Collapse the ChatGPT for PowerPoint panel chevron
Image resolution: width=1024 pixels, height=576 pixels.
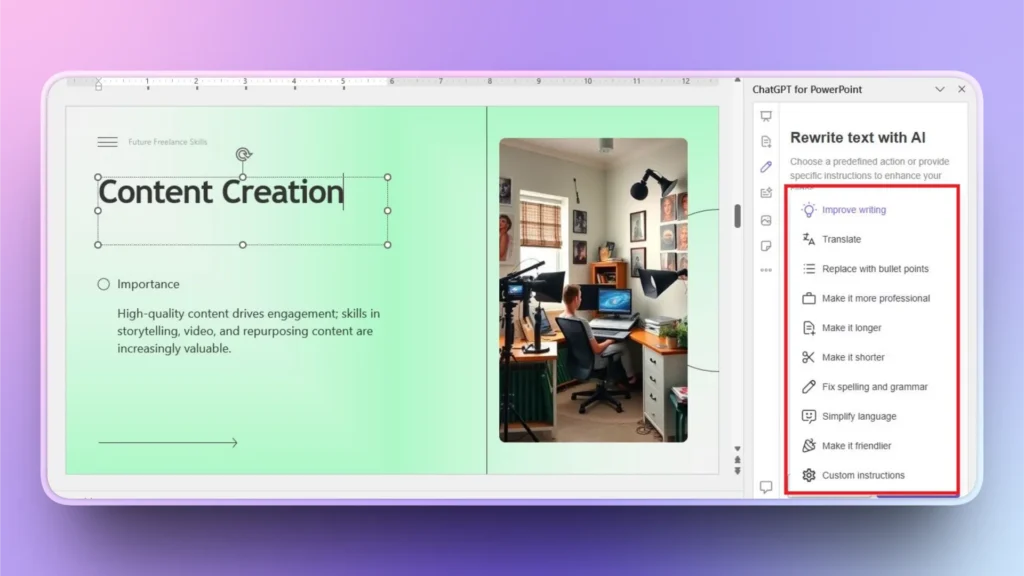[x=941, y=88]
